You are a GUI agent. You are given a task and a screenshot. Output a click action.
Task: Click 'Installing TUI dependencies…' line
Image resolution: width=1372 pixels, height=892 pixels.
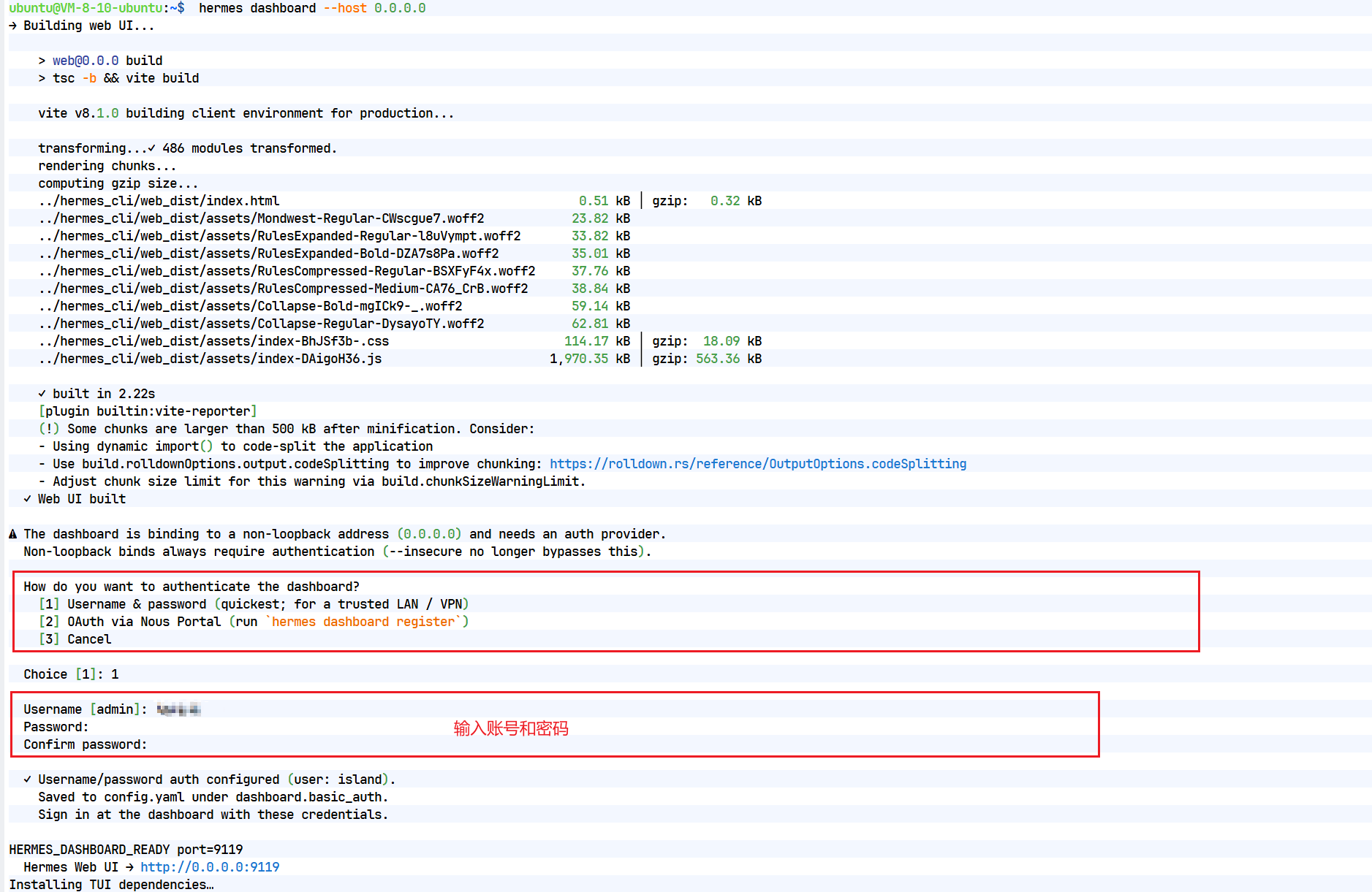coord(111,885)
